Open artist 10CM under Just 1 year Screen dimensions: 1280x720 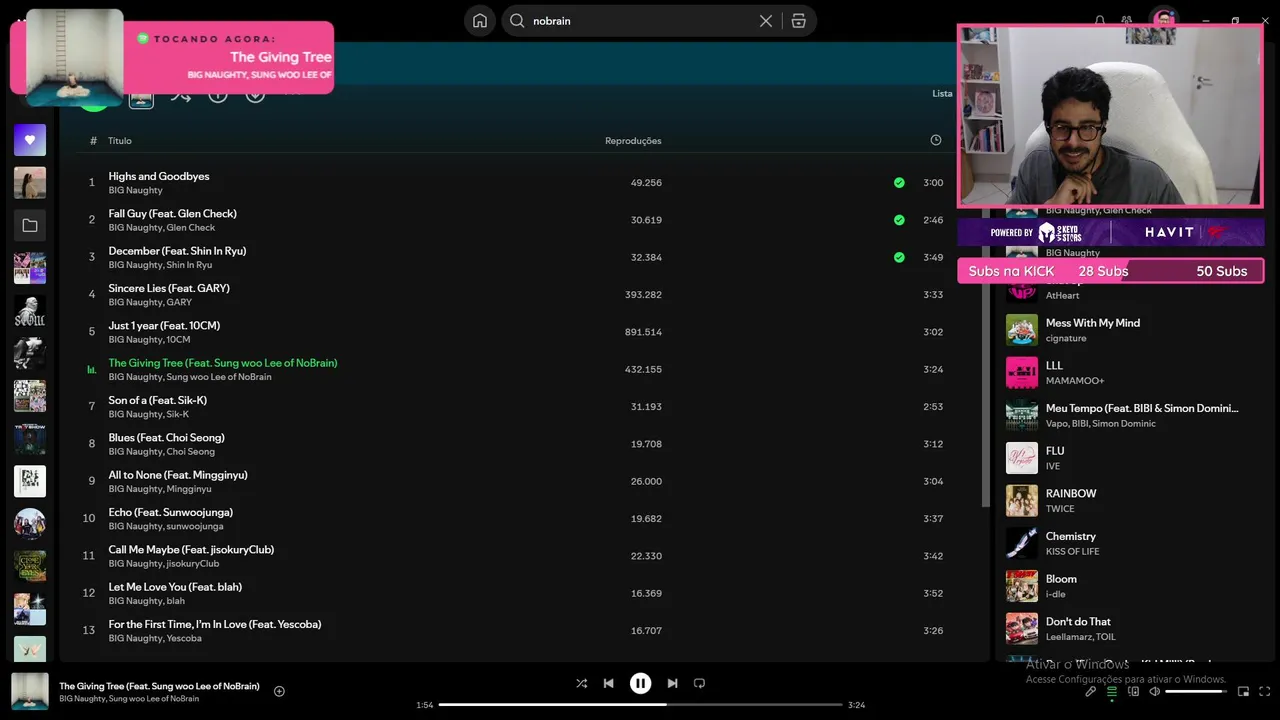(178, 340)
